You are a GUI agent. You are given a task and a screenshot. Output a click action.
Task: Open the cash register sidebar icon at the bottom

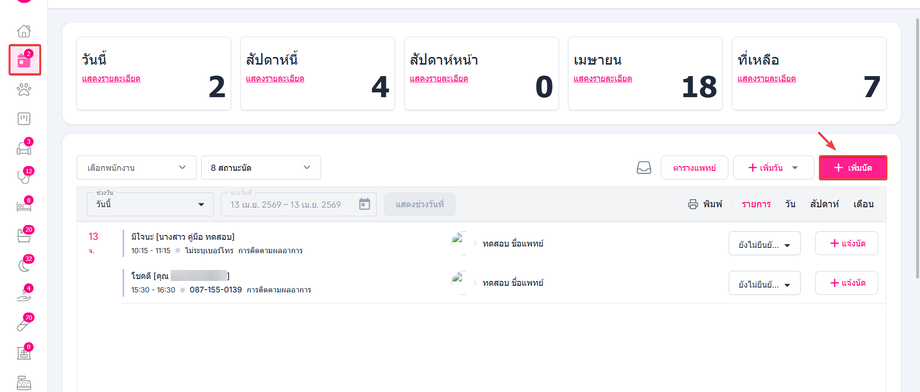[24, 382]
